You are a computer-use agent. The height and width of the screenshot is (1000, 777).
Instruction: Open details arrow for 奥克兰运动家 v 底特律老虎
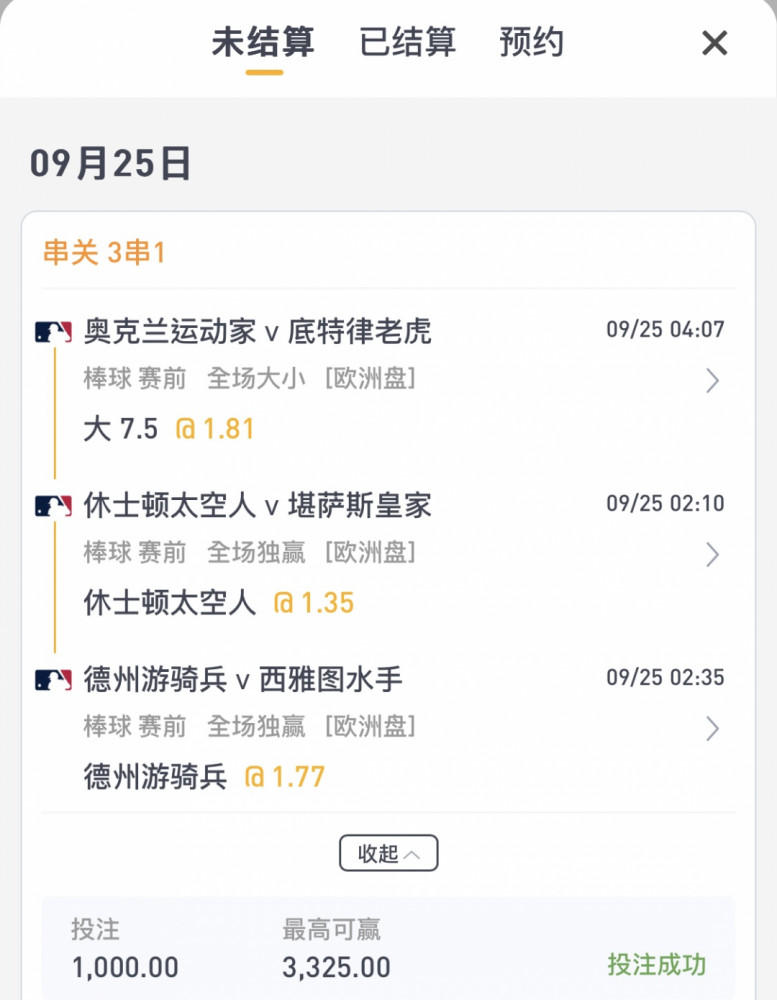tap(713, 381)
